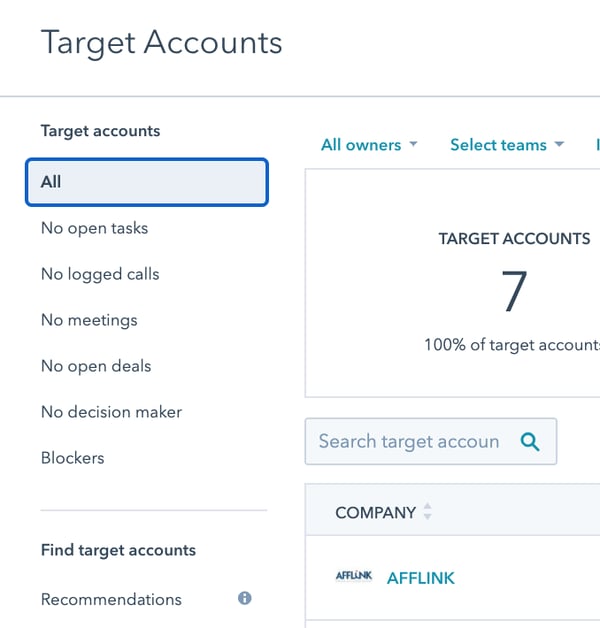Open Recommendations under Find target accounts

pyautogui.click(x=111, y=599)
